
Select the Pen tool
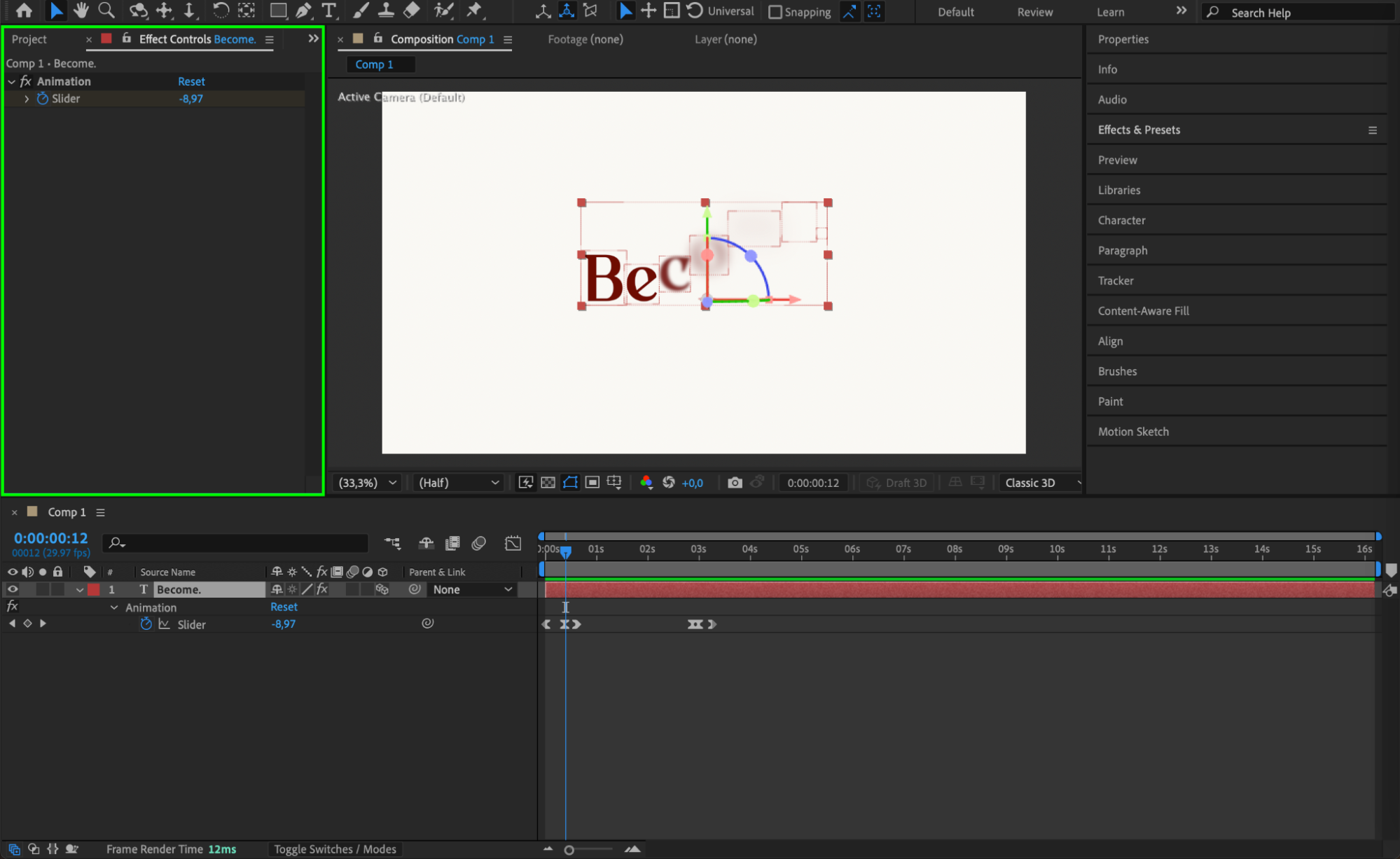point(303,11)
